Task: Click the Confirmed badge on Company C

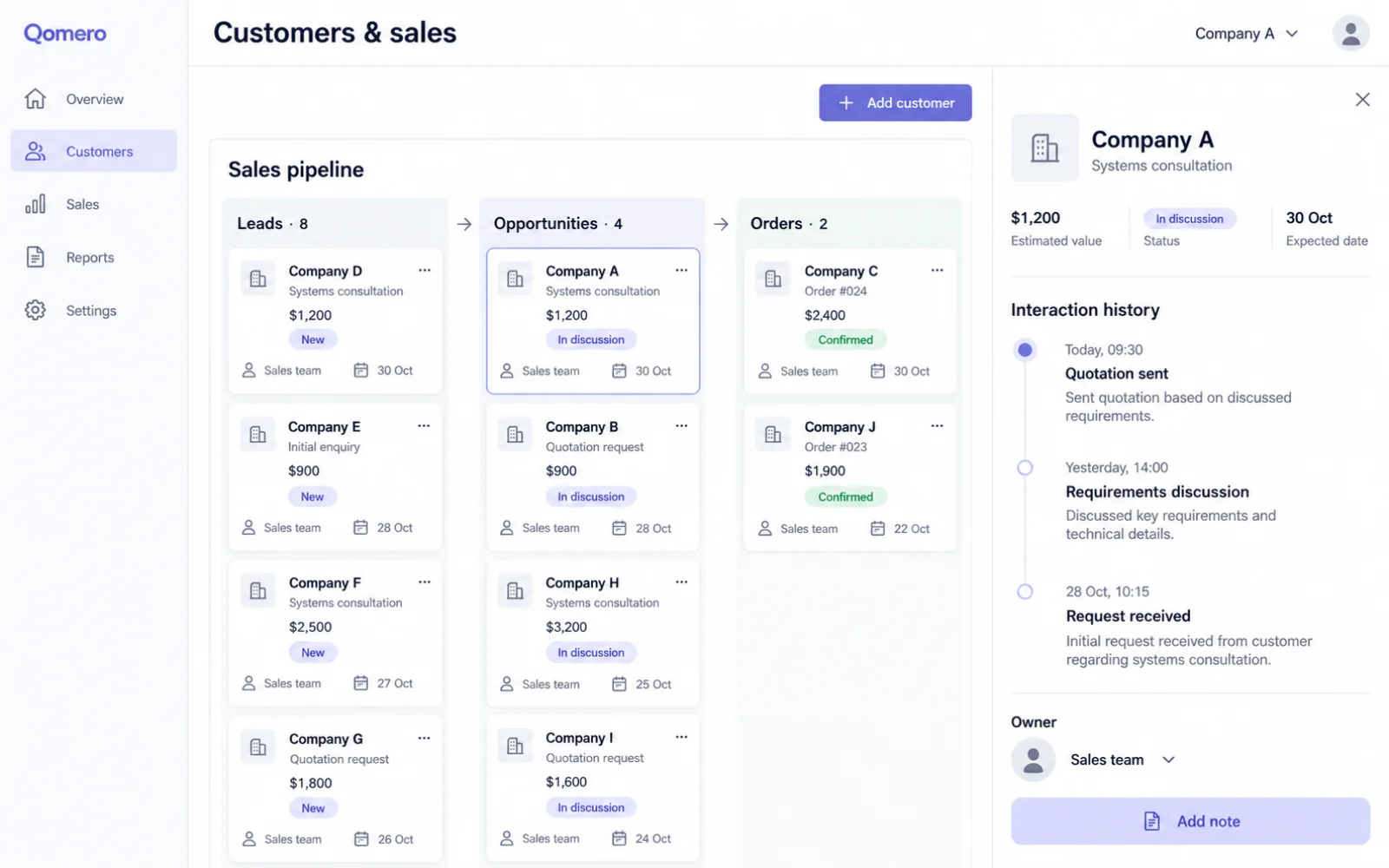Action: point(846,339)
